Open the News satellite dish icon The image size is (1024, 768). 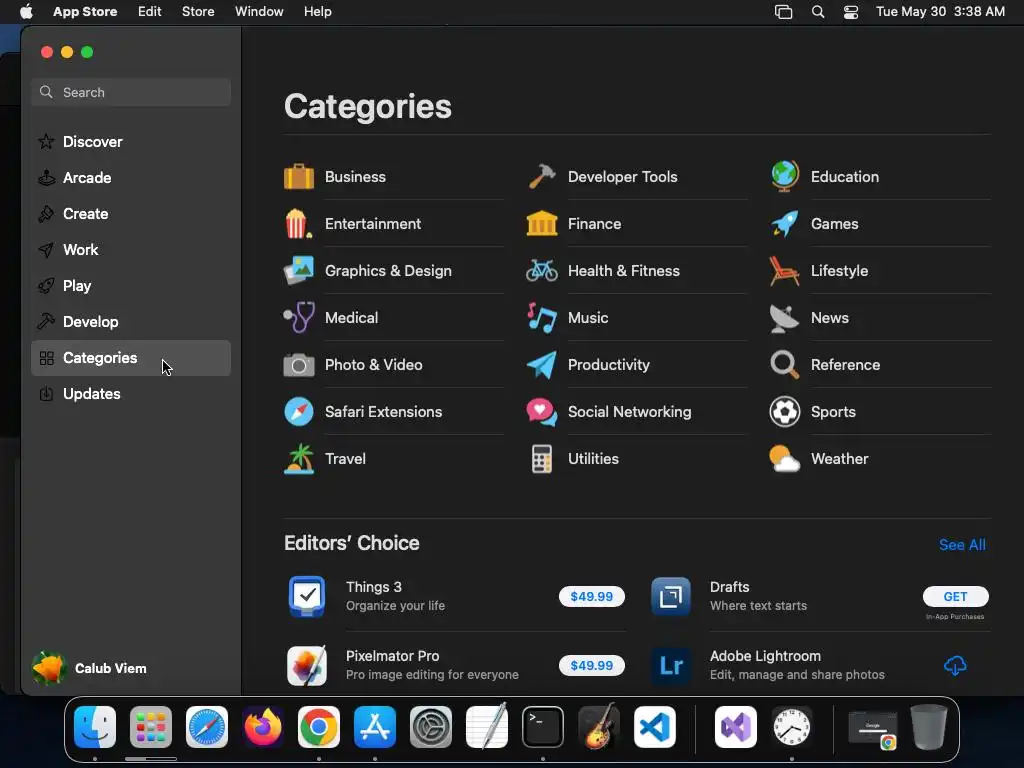(784, 318)
